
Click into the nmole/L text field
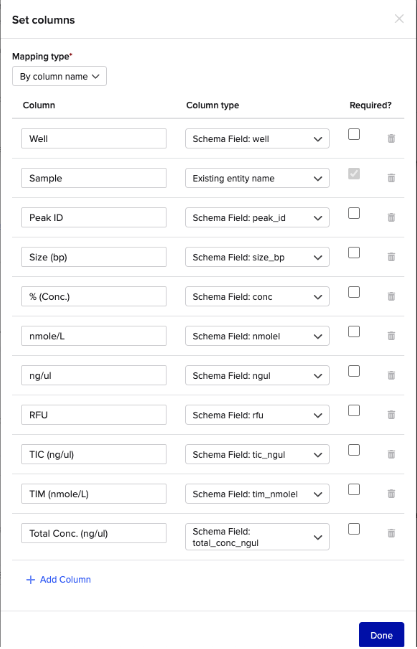(94, 336)
